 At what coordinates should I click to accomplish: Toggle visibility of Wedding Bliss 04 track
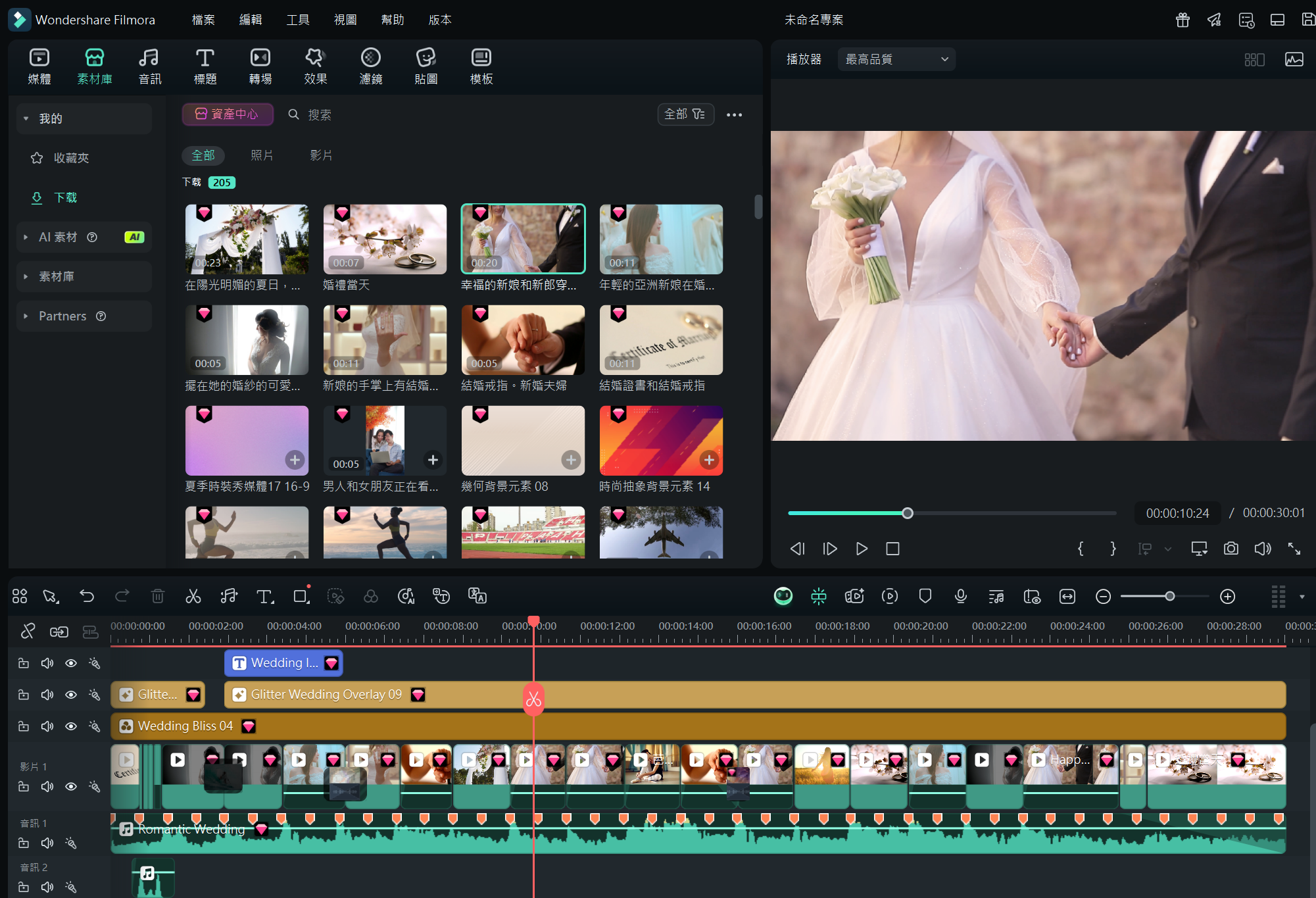pos(71,726)
